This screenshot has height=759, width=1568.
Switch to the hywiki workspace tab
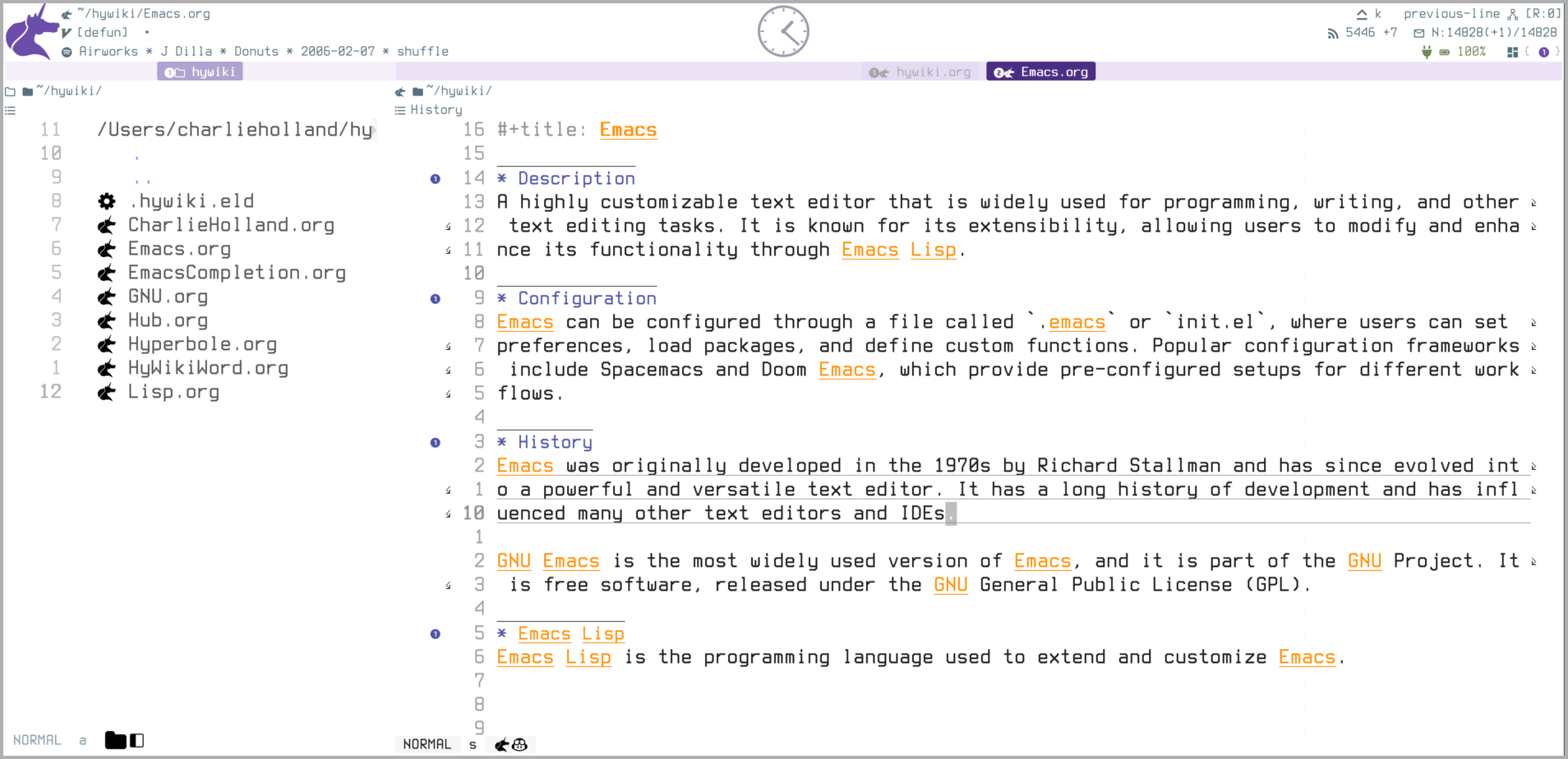click(200, 72)
